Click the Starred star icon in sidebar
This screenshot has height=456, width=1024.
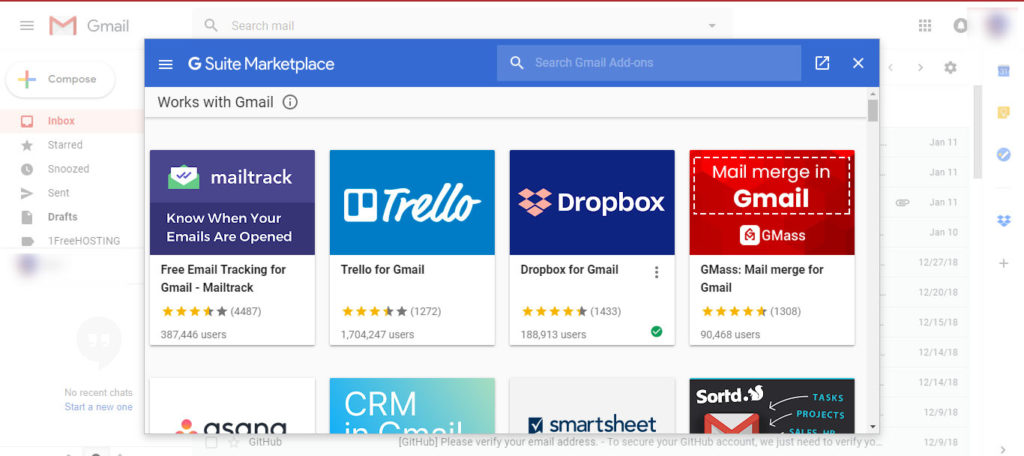tap(27, 145)
